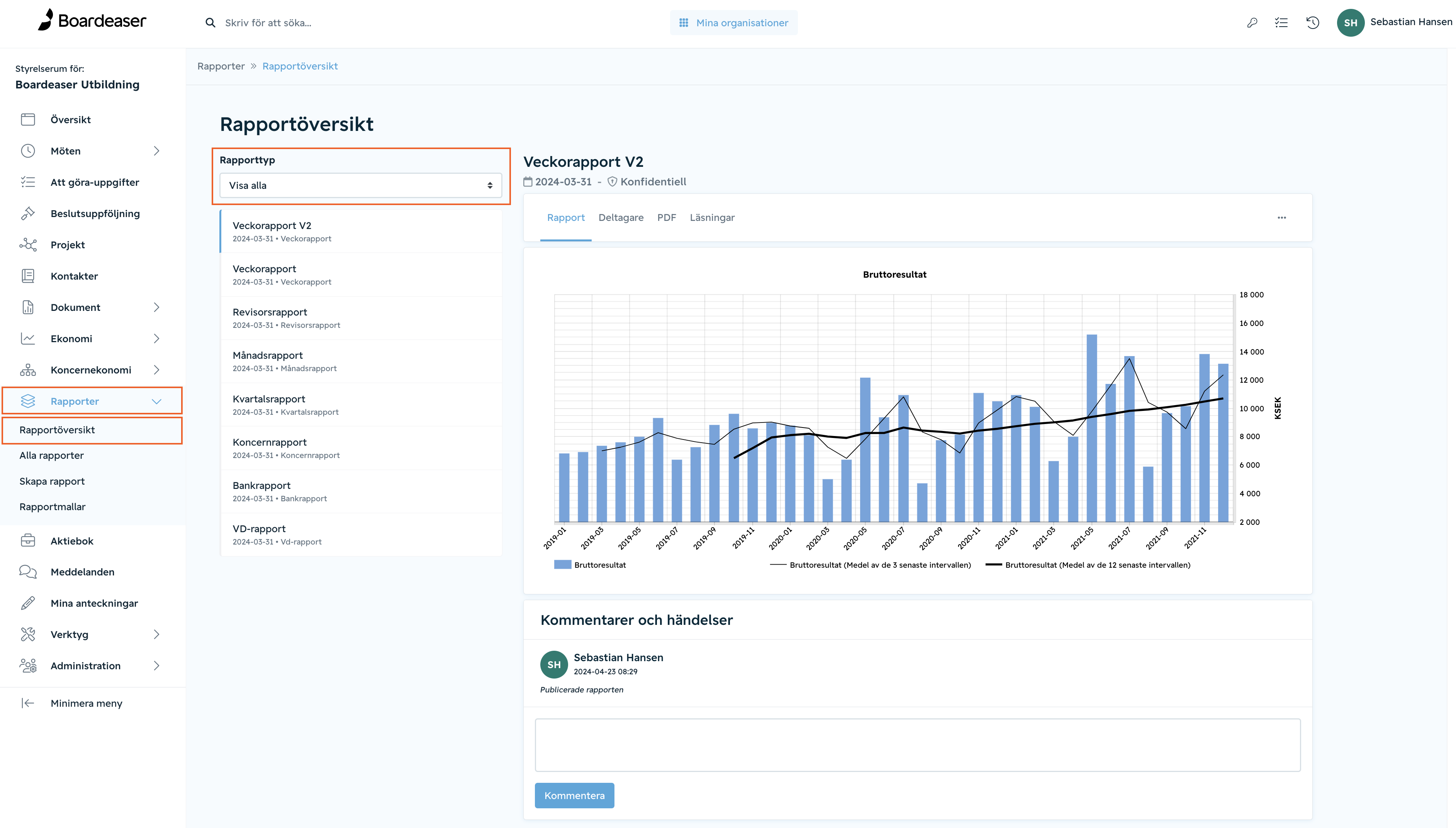Click the Verktyg tools icon

coord(28,634)
